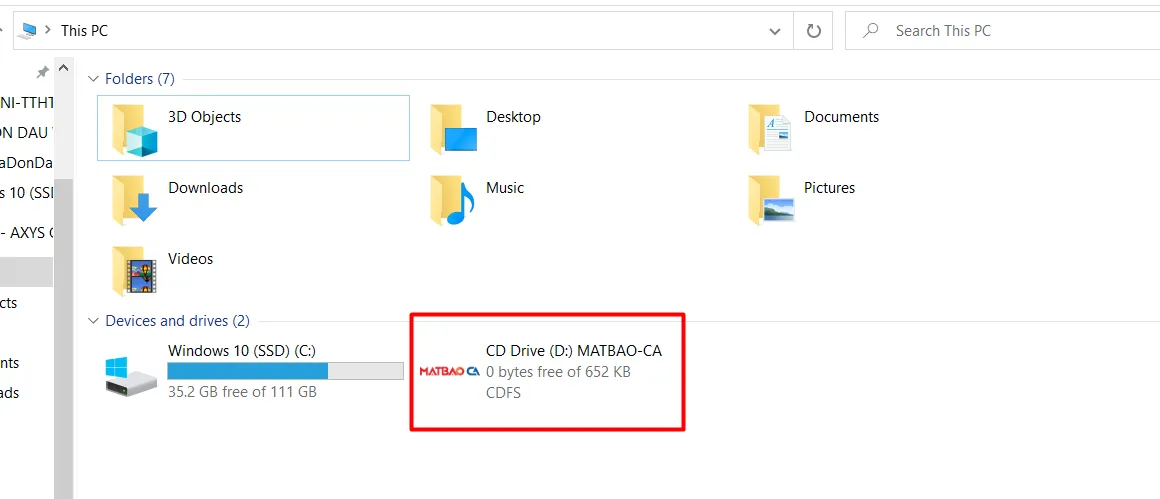Select the 'Pictures' folder label
Image resolution: width=1160 pixels, height=499 pixels.
[829, 188]
